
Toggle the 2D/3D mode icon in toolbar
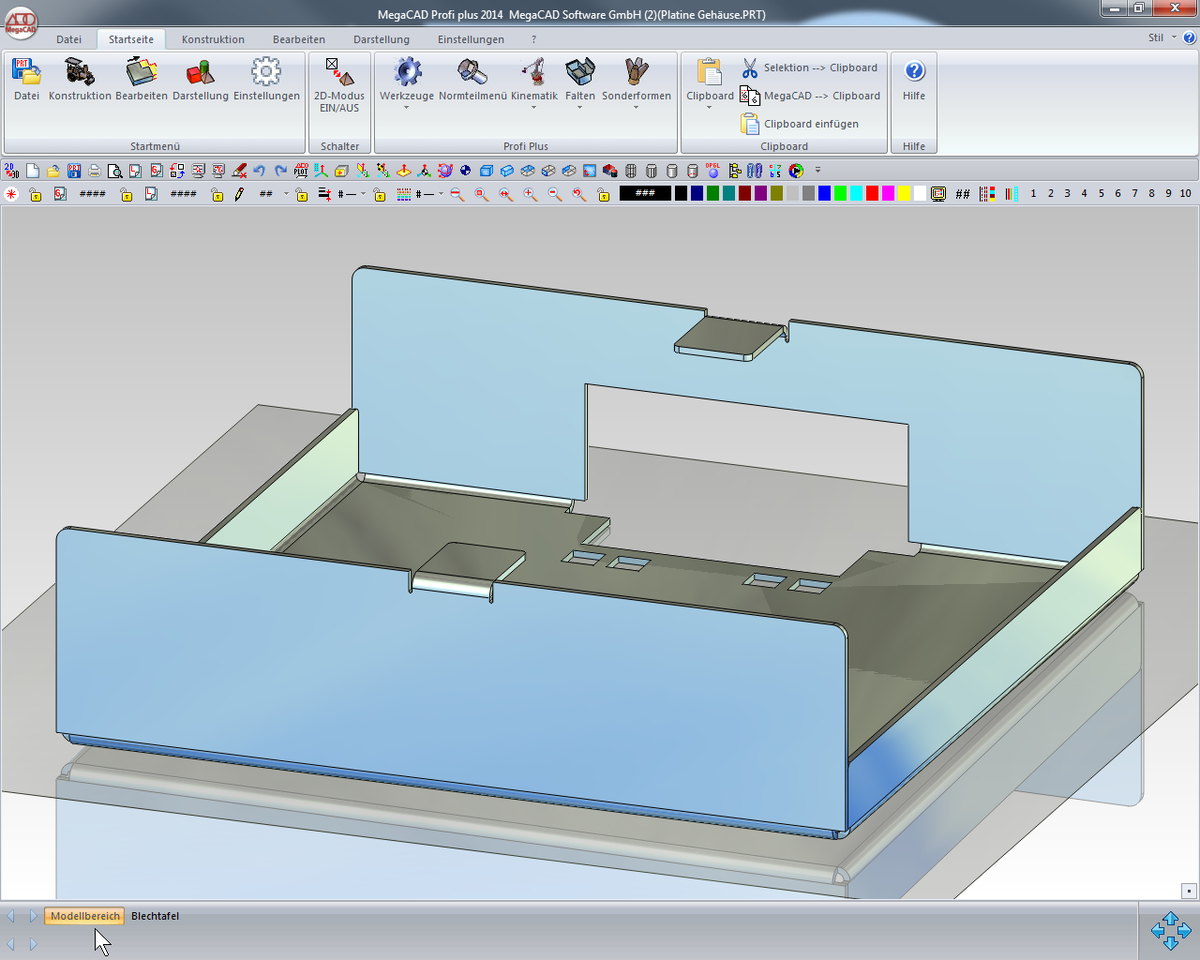(11, 170)
